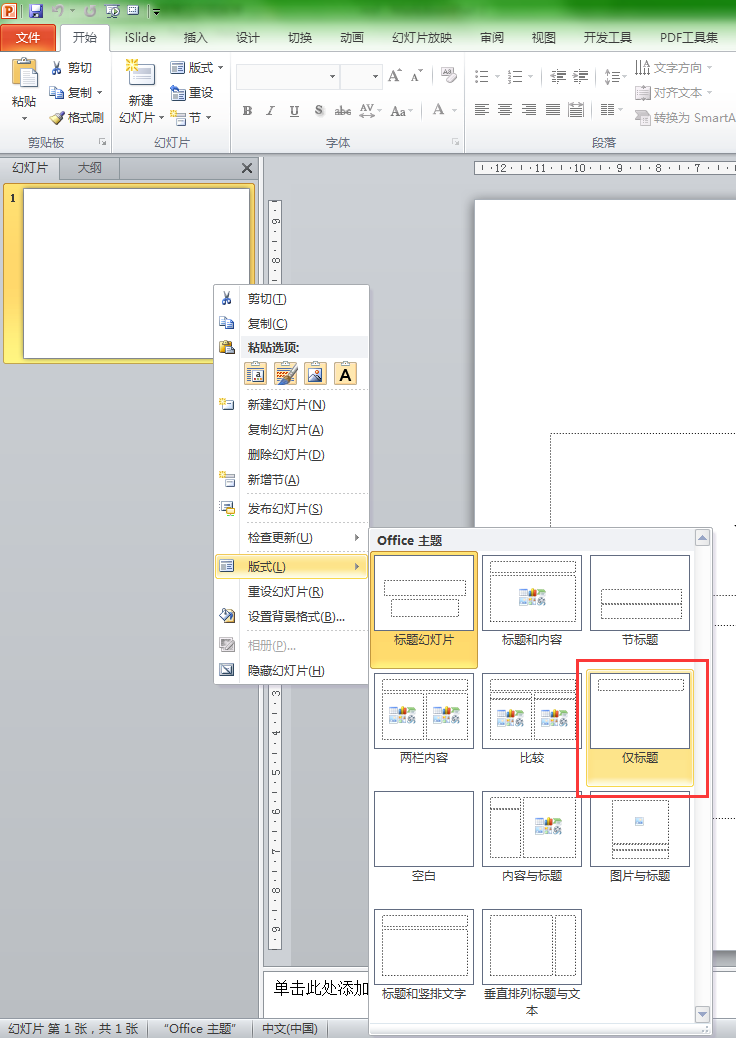Click layout gallery scroll up arrow

pyautogui.click(x=702, y=538)
